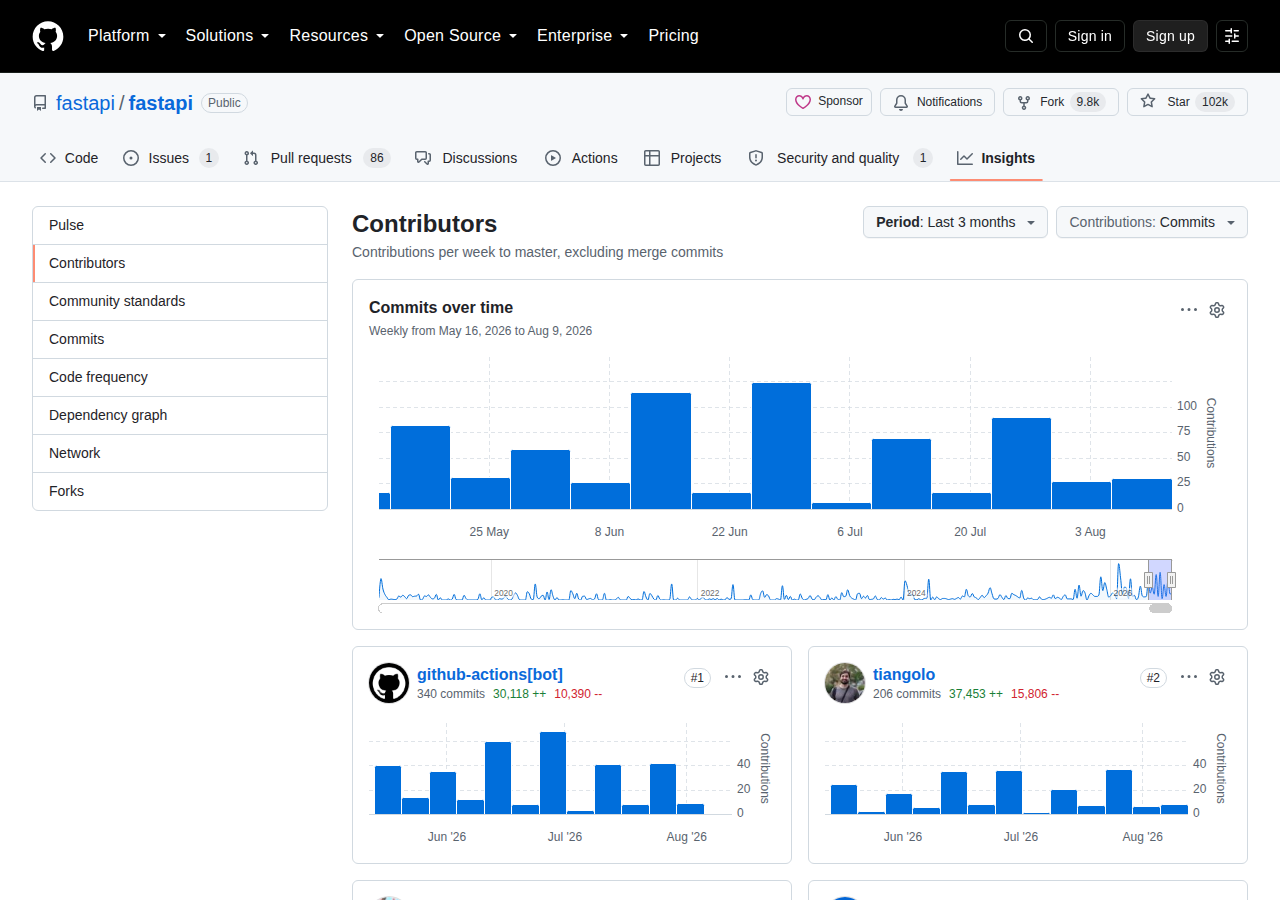
Task: Open Community standards in the sidebar
Action: 180,301
